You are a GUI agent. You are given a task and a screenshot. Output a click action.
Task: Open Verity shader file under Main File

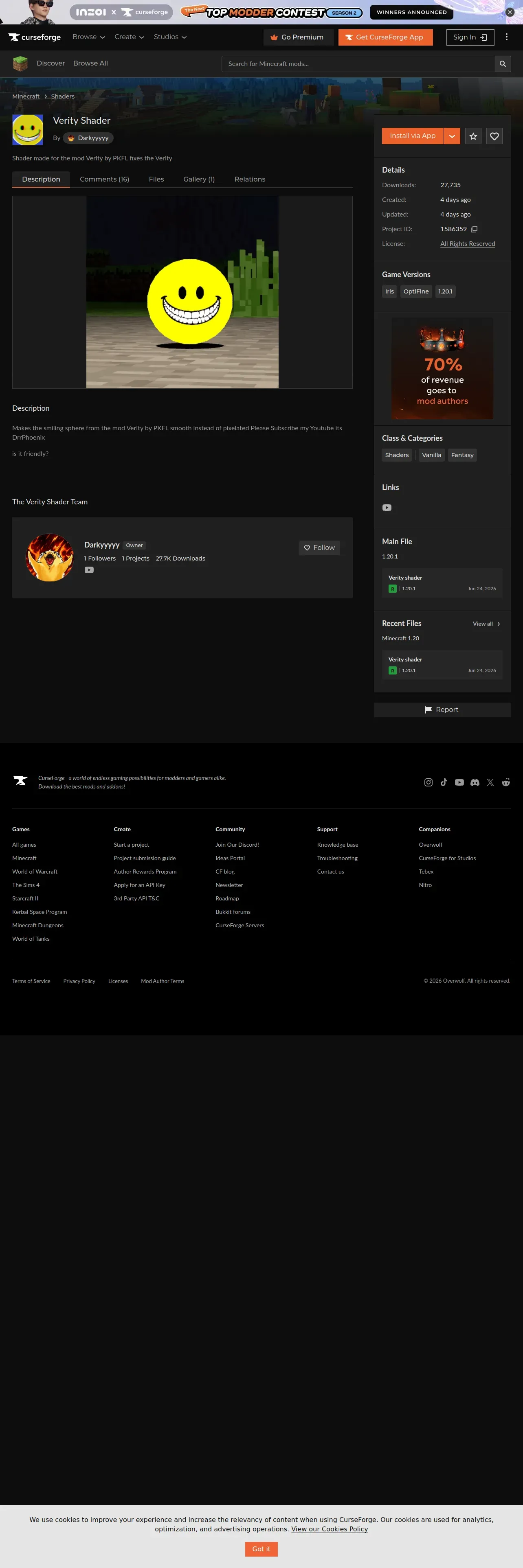(442, 583)
